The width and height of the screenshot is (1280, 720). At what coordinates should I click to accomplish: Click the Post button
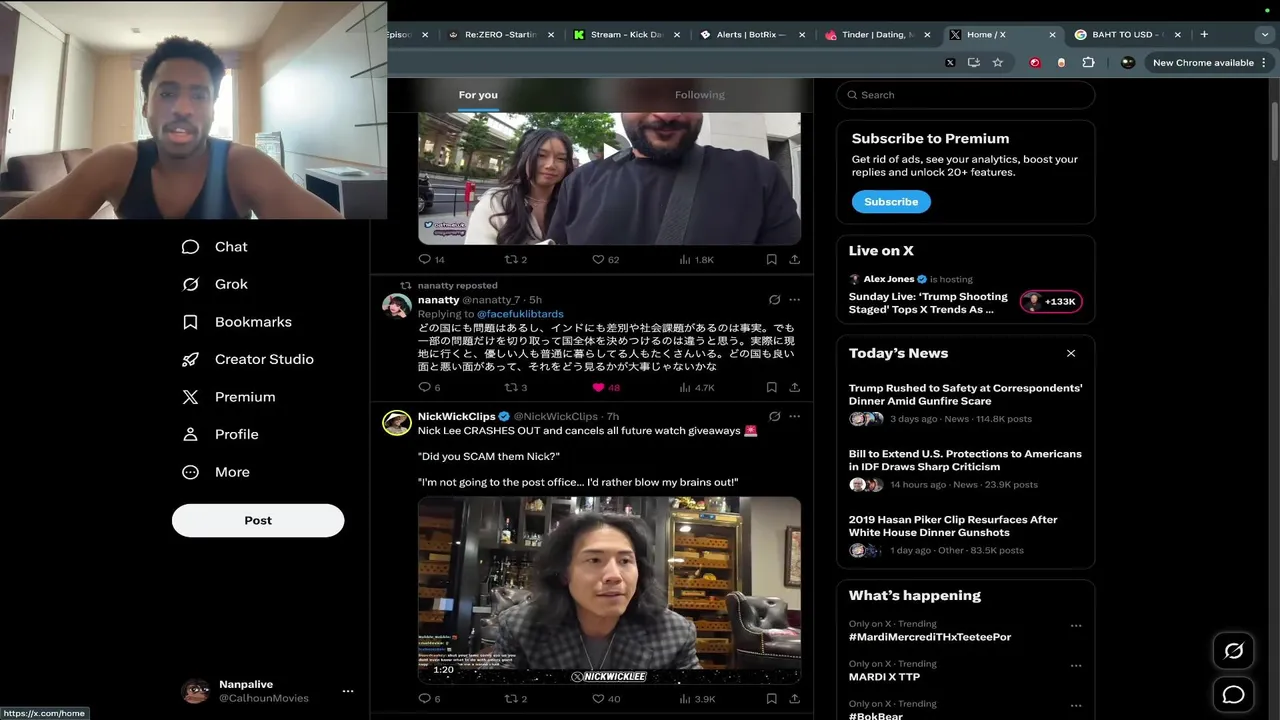258,520
